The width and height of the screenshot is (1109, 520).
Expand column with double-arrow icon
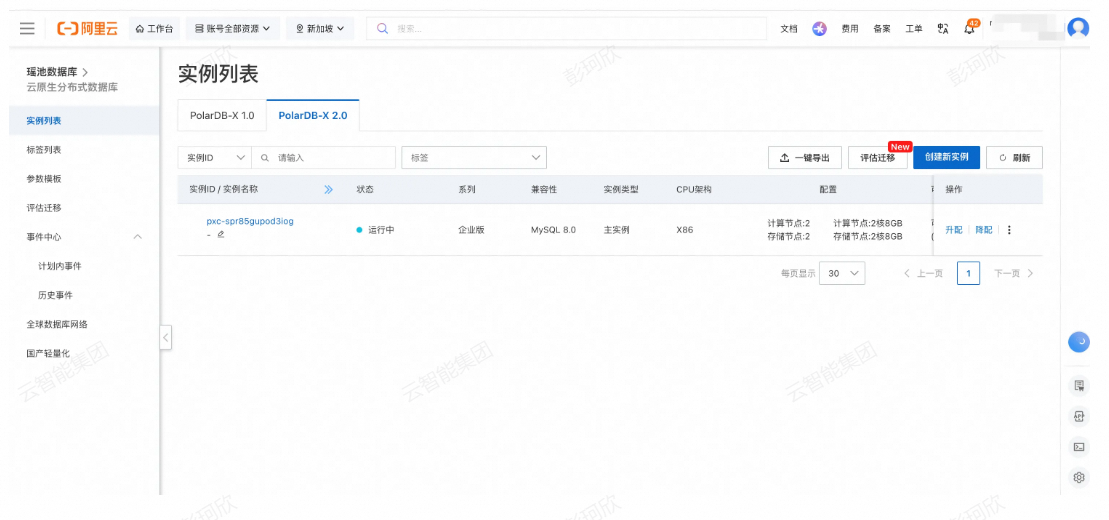click(328, 190)
